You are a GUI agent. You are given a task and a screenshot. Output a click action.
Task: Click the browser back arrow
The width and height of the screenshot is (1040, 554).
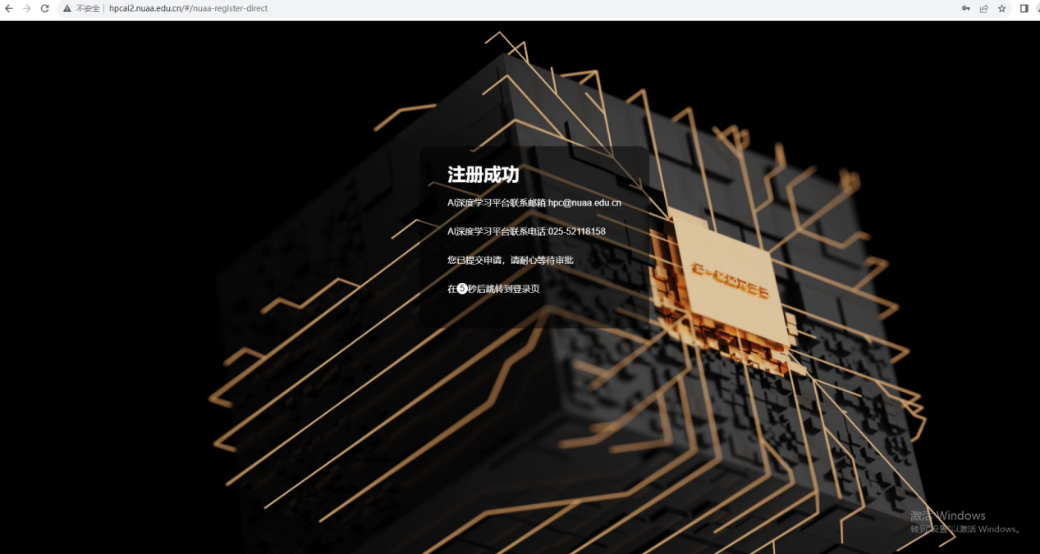point(9,8)
